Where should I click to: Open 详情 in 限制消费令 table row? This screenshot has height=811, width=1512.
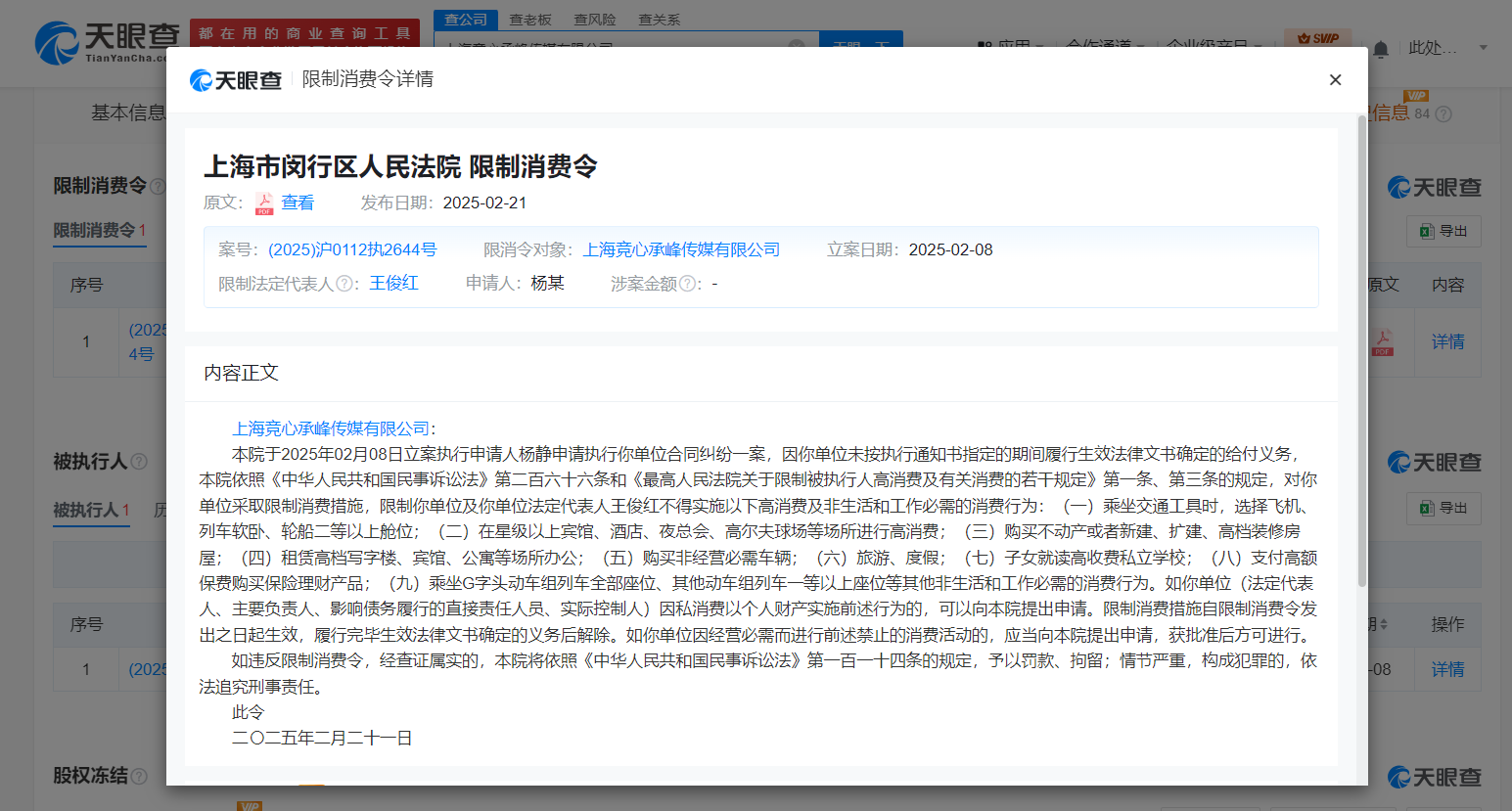click(x=1448, y=341)
